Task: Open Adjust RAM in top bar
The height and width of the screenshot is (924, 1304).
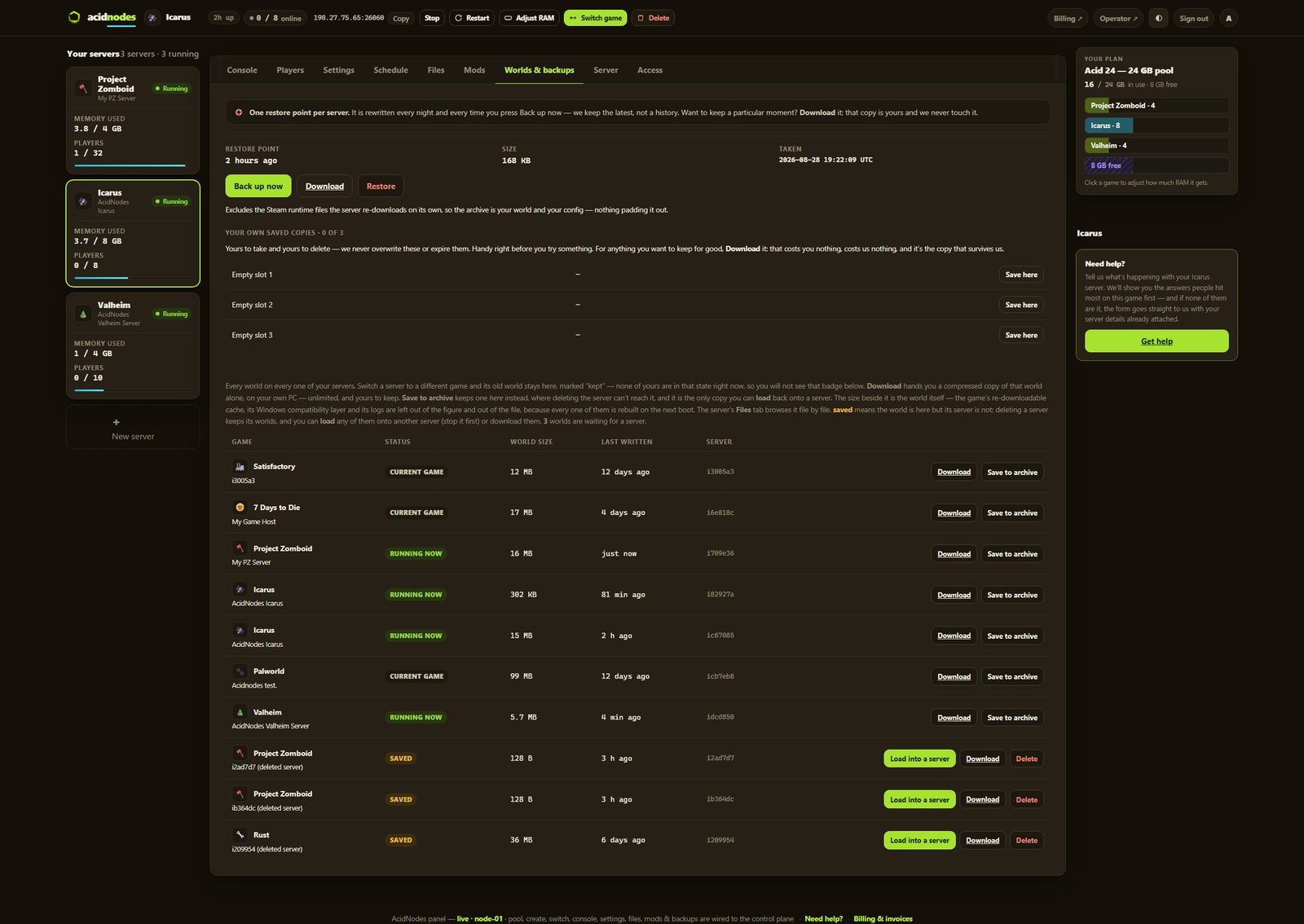Action: [529, 18]
